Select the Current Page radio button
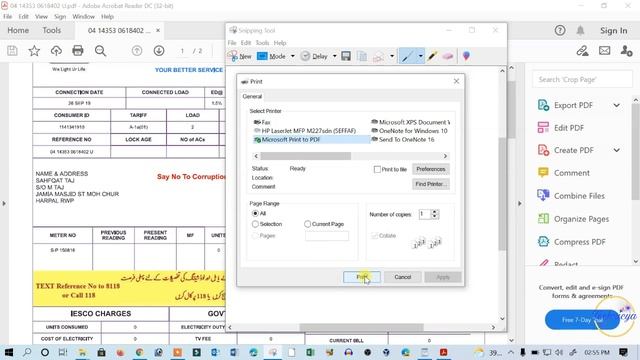 [x=307, y=224]
